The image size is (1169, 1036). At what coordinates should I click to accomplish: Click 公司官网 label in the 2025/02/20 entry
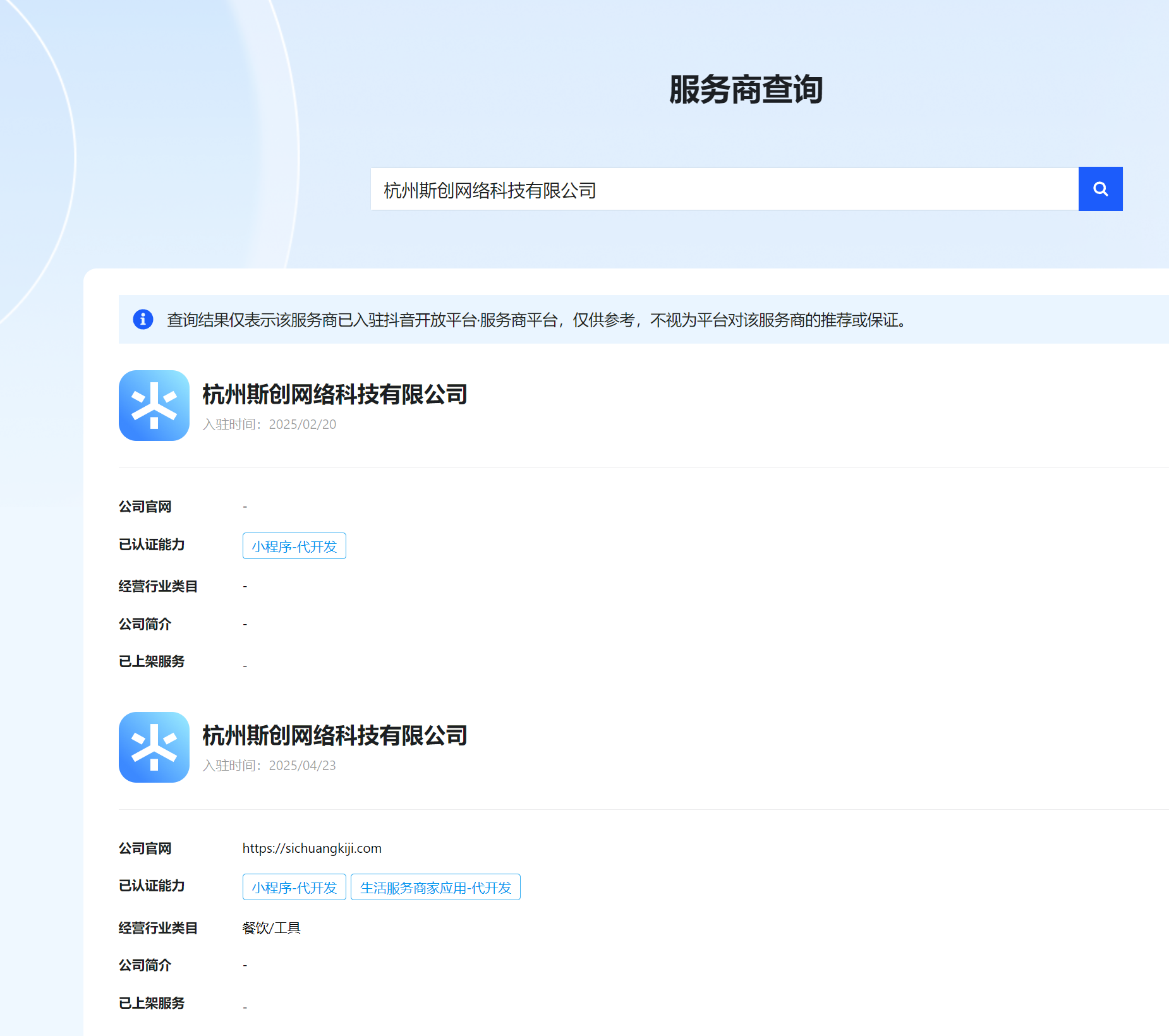(145, 507)
